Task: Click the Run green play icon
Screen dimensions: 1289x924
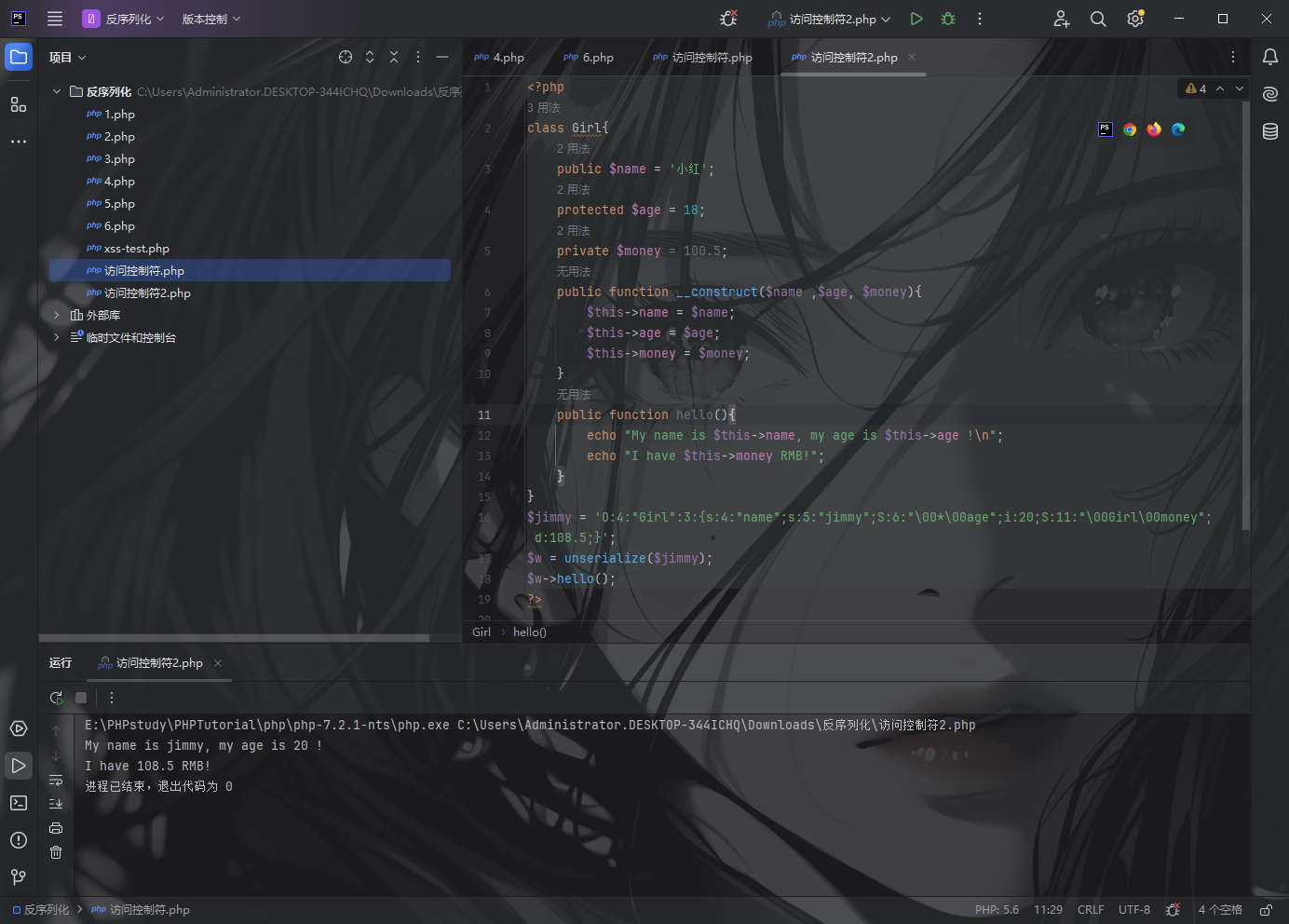Action: point(916,19)
